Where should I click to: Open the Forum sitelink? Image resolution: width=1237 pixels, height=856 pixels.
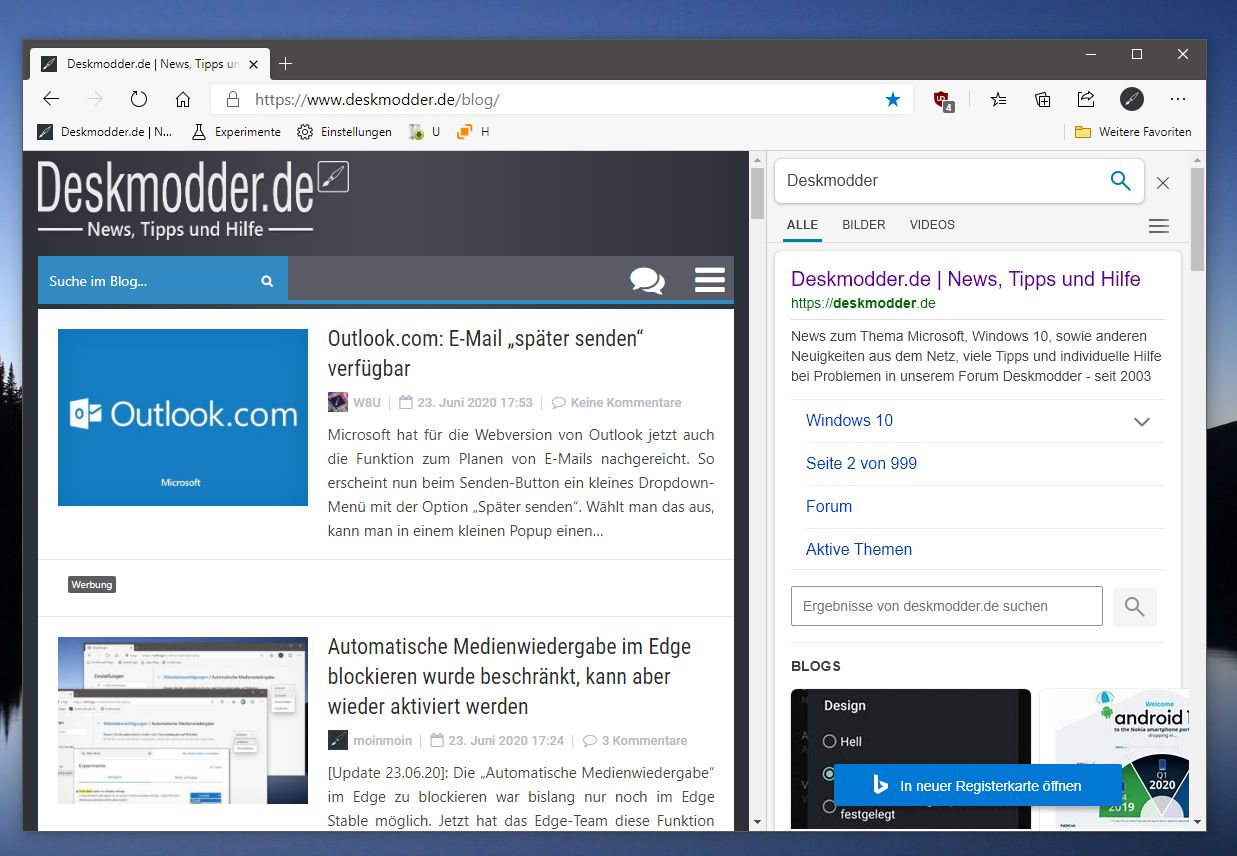click(829, 507)
